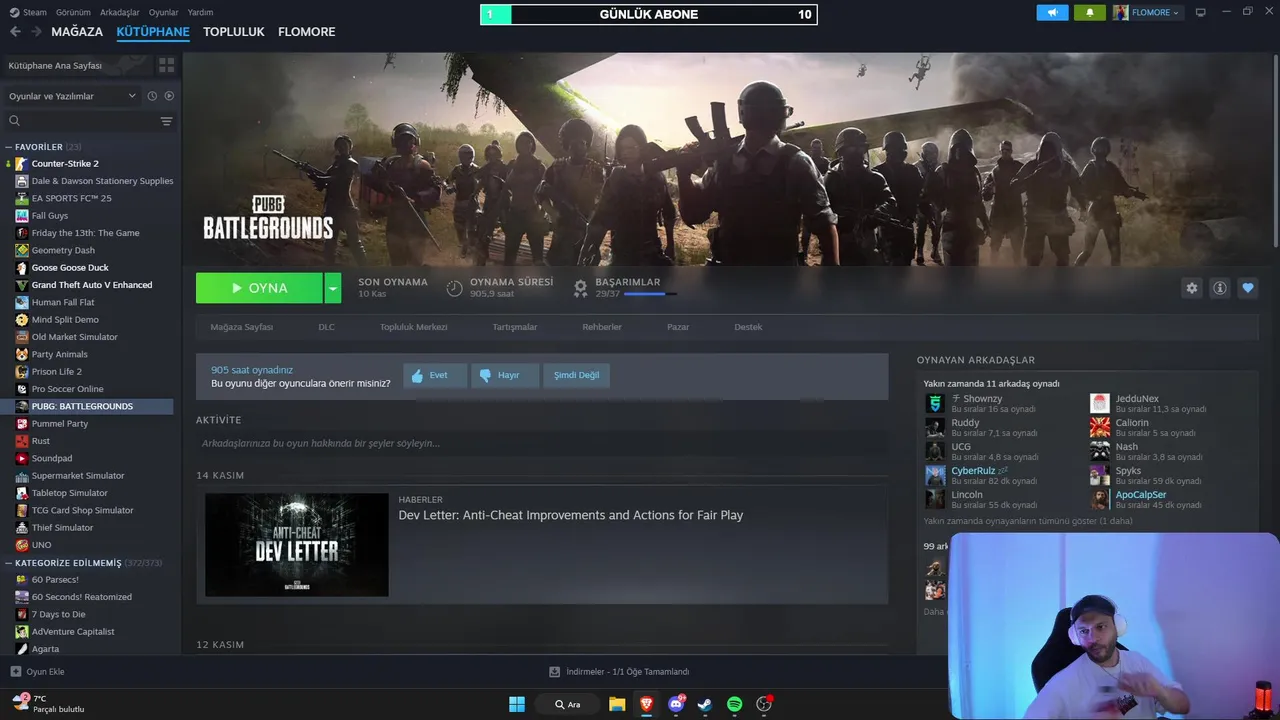Open the Oyunlar menu
This screenshot has width=1280, height=720.
click(x=163, y=12)
